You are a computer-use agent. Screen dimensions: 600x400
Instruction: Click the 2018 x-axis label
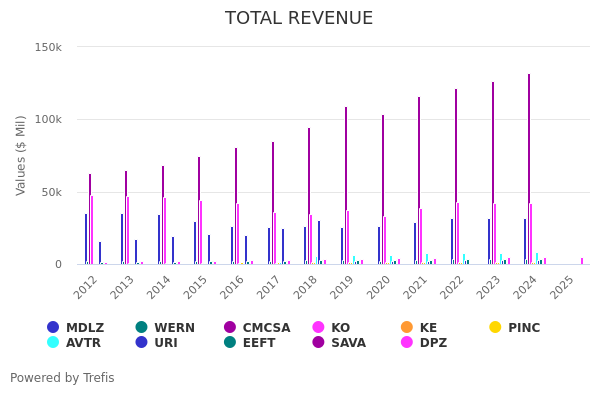305,287
